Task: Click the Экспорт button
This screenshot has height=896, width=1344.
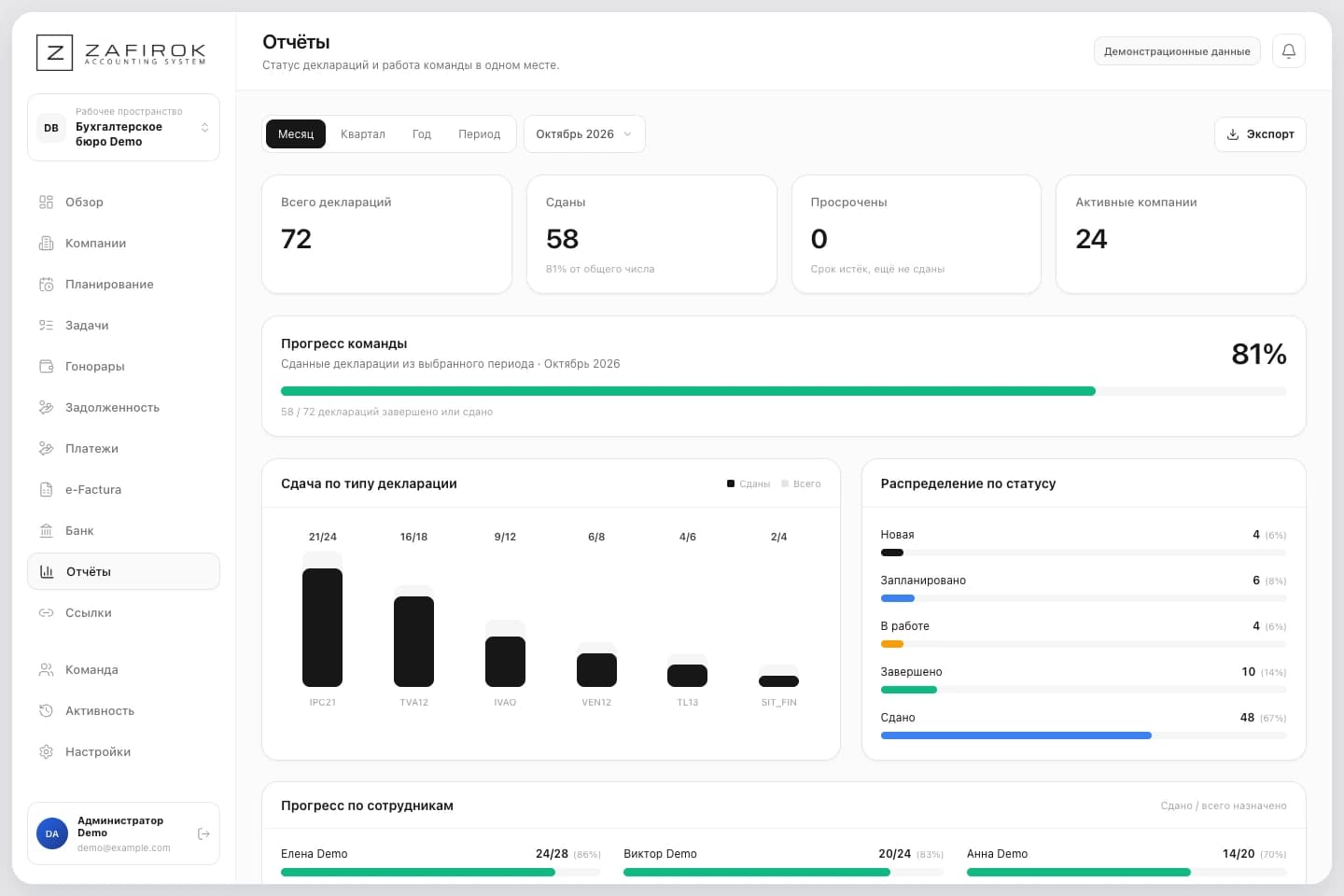Action: [x=1260, y=133]
